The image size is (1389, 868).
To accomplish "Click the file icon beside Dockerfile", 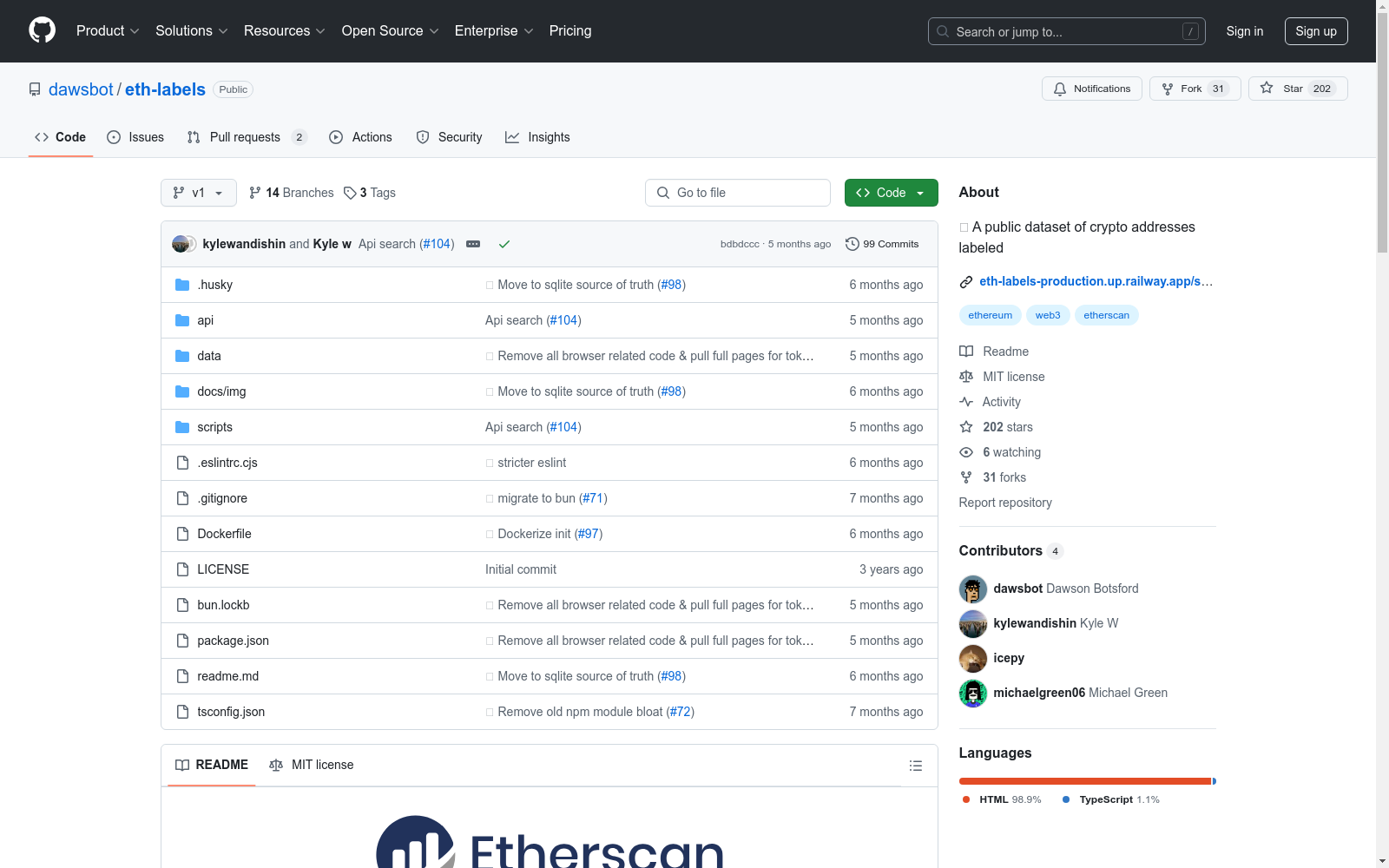I will pos(182,534).
